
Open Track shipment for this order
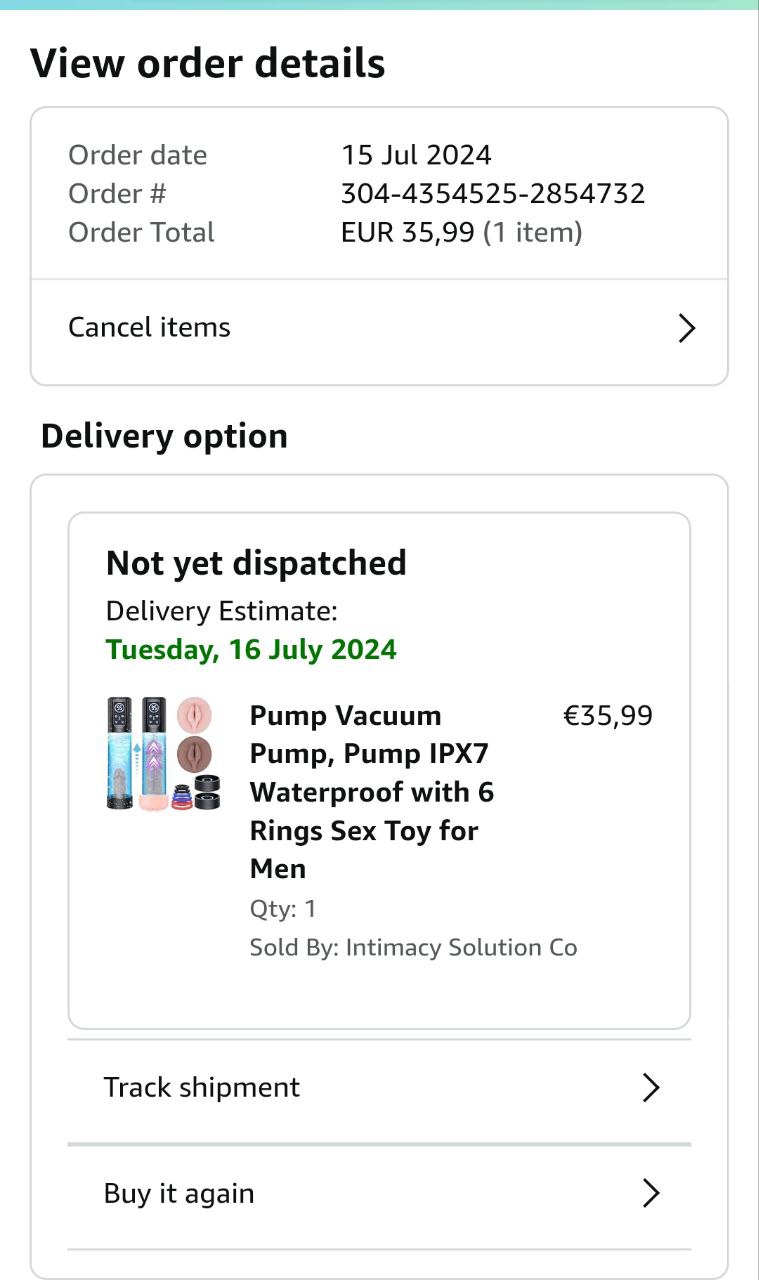[202, 1088]
